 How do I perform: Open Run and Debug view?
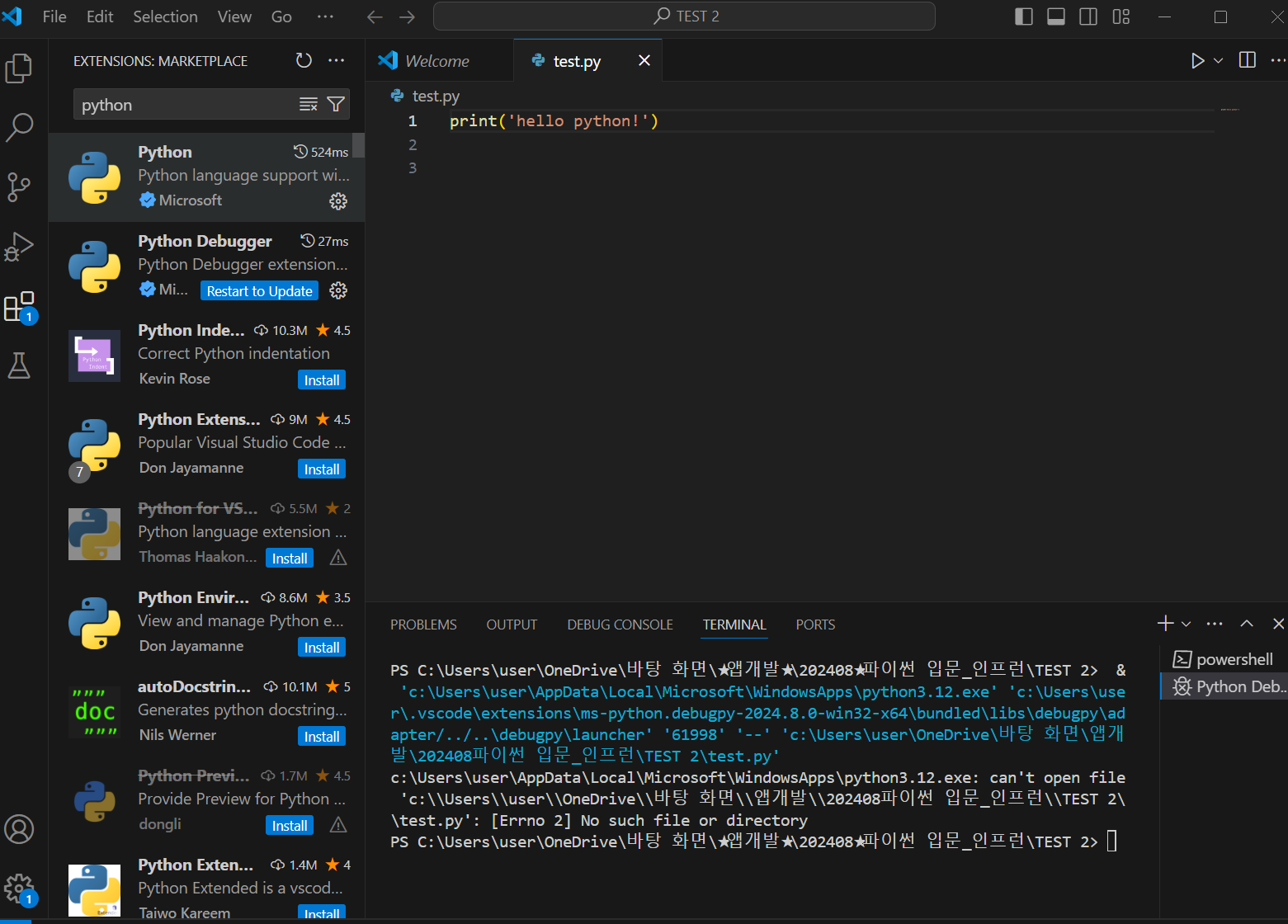coord(19,247)
